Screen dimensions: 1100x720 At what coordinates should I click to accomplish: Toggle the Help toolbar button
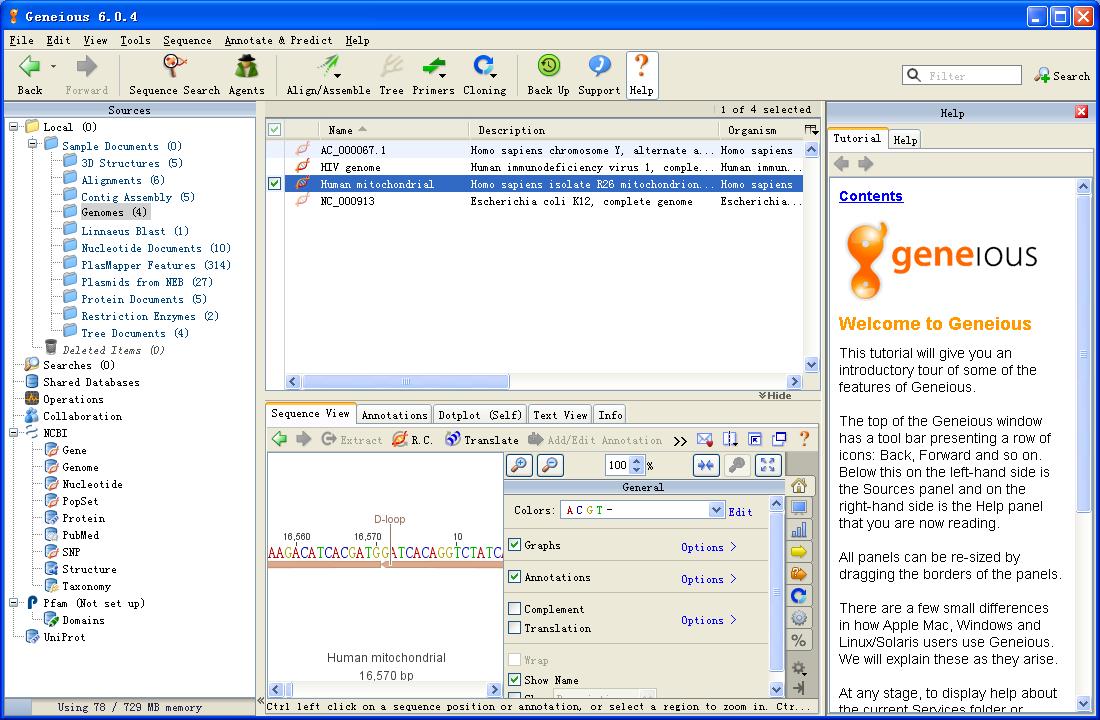point(641,75)
